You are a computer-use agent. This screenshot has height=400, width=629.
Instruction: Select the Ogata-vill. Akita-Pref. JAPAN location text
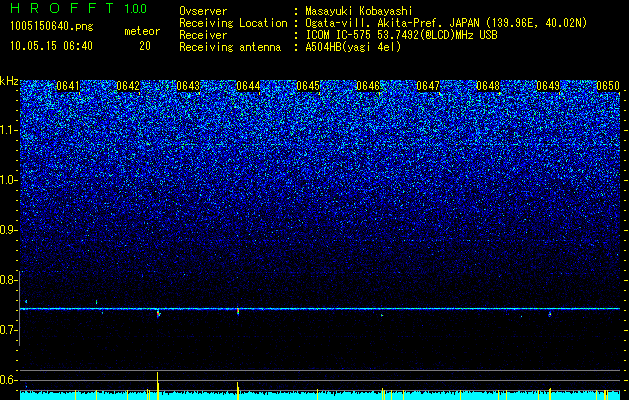tap(446, 23)
